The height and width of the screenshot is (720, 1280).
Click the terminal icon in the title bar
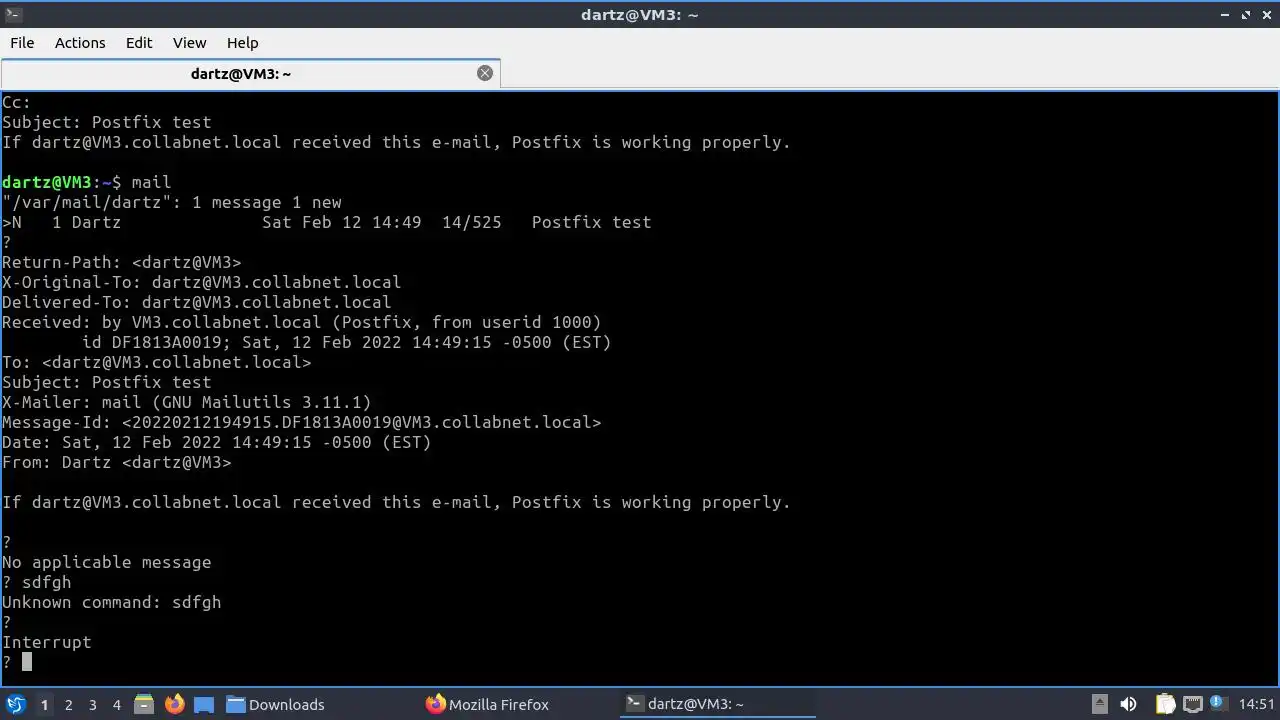[13, 14]
